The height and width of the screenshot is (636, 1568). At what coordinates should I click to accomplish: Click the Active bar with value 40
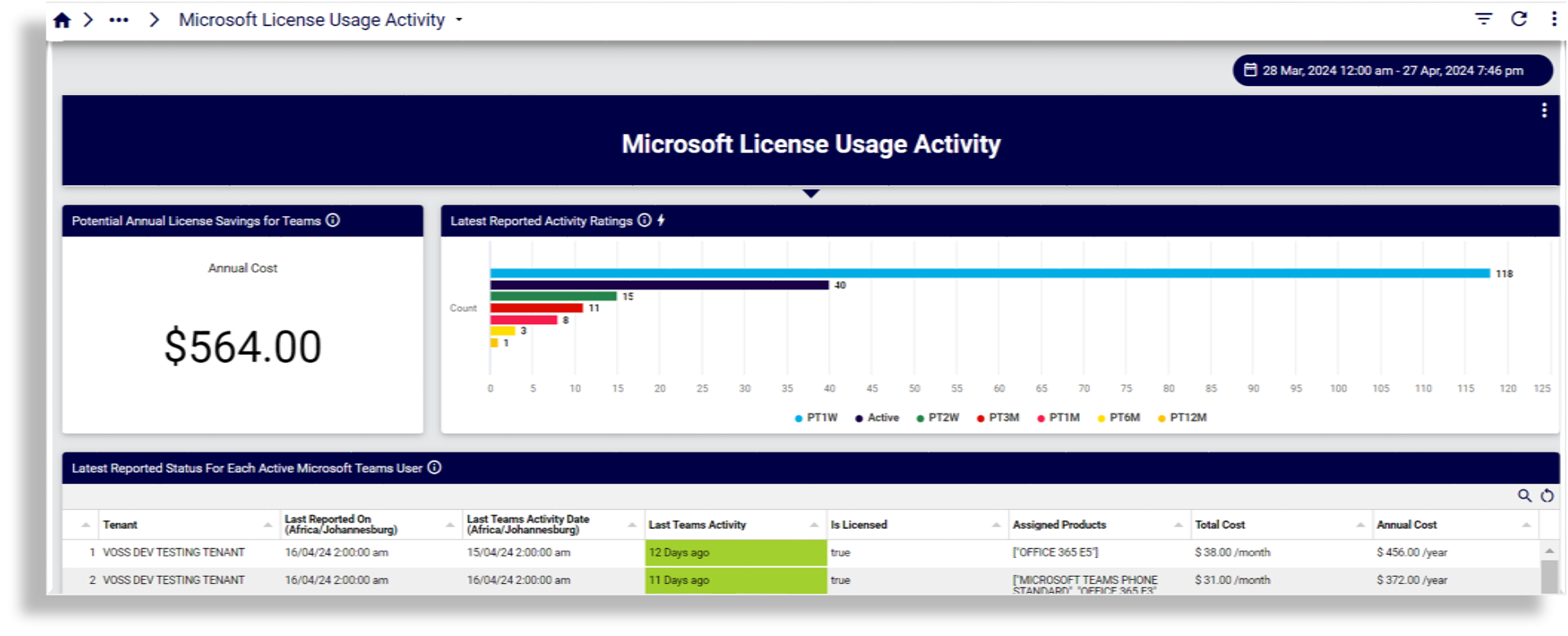(659, 285)
